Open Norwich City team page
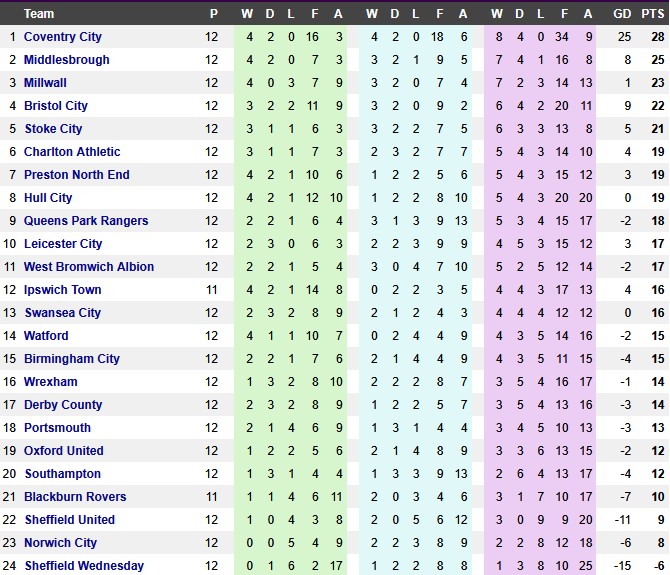The image size is (670, 575). coord(61,543)
